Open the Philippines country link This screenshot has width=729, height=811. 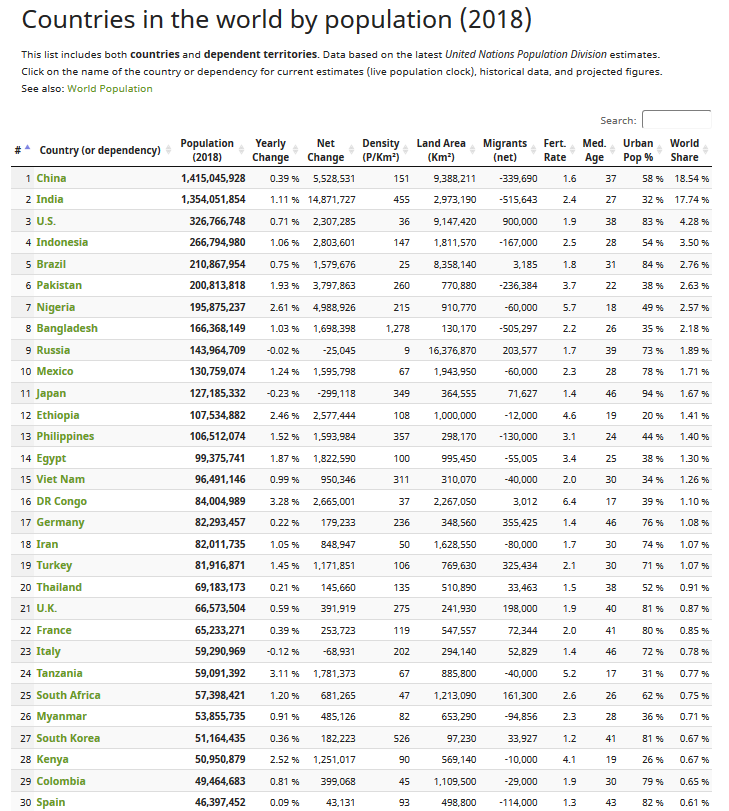click(65, 436)
